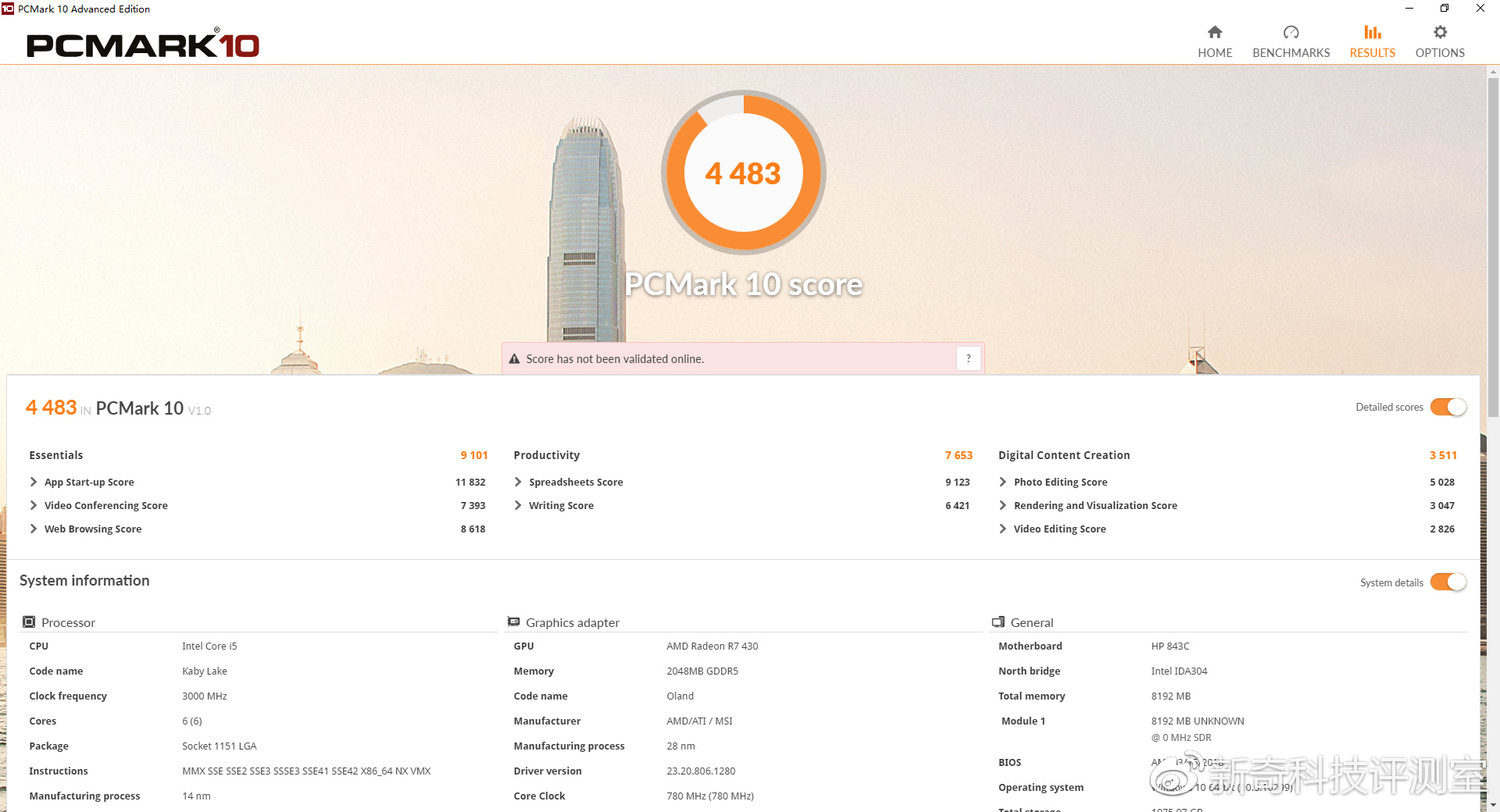1500x812 pixels.
Task: Turn off the Detailed scores toggle
Action: [x=1448, y=407]
